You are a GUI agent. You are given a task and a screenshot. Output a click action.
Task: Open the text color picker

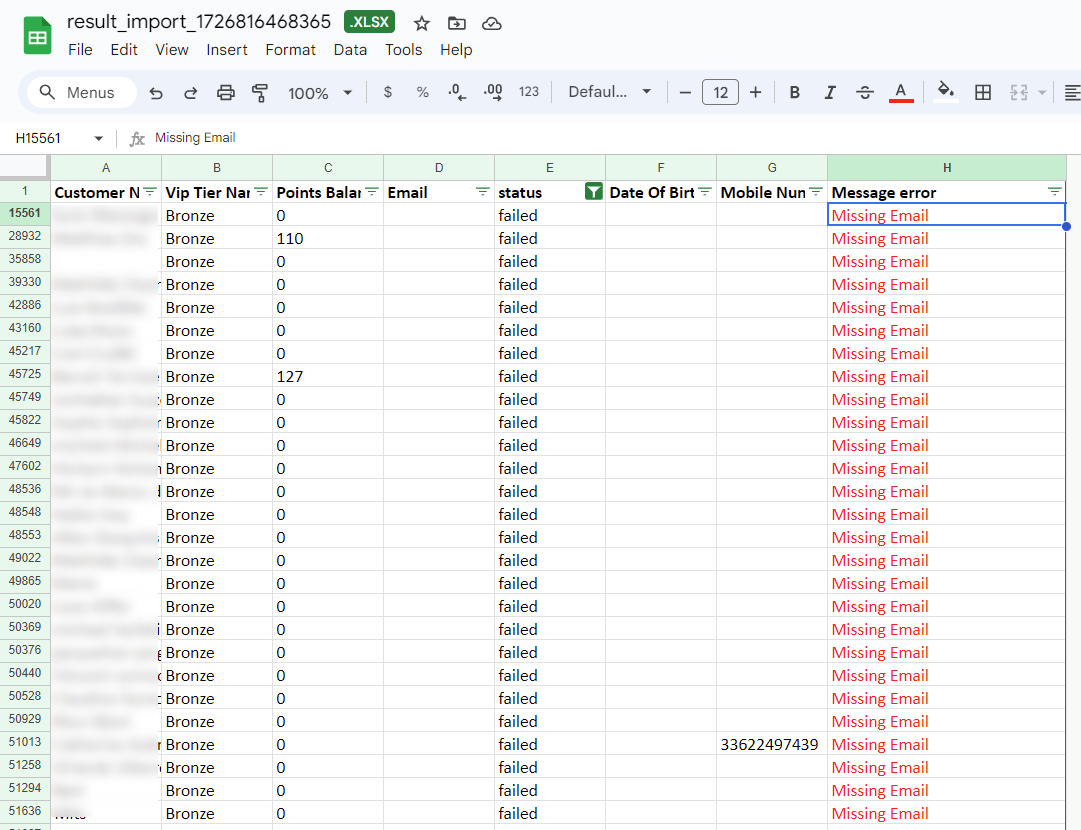click(x=901, y=93)
